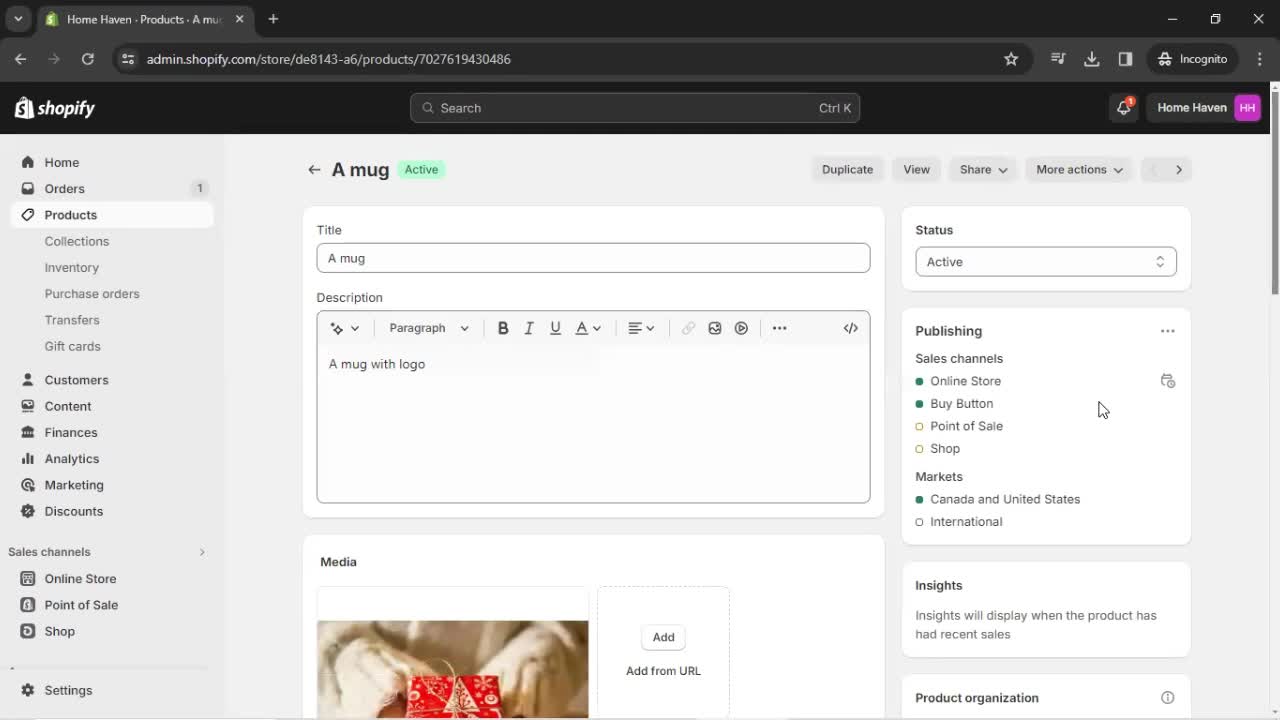Image resolution: width=1280 pixels, height=720 pixels.
Task: Embed a video in the description
Action: 741,327
